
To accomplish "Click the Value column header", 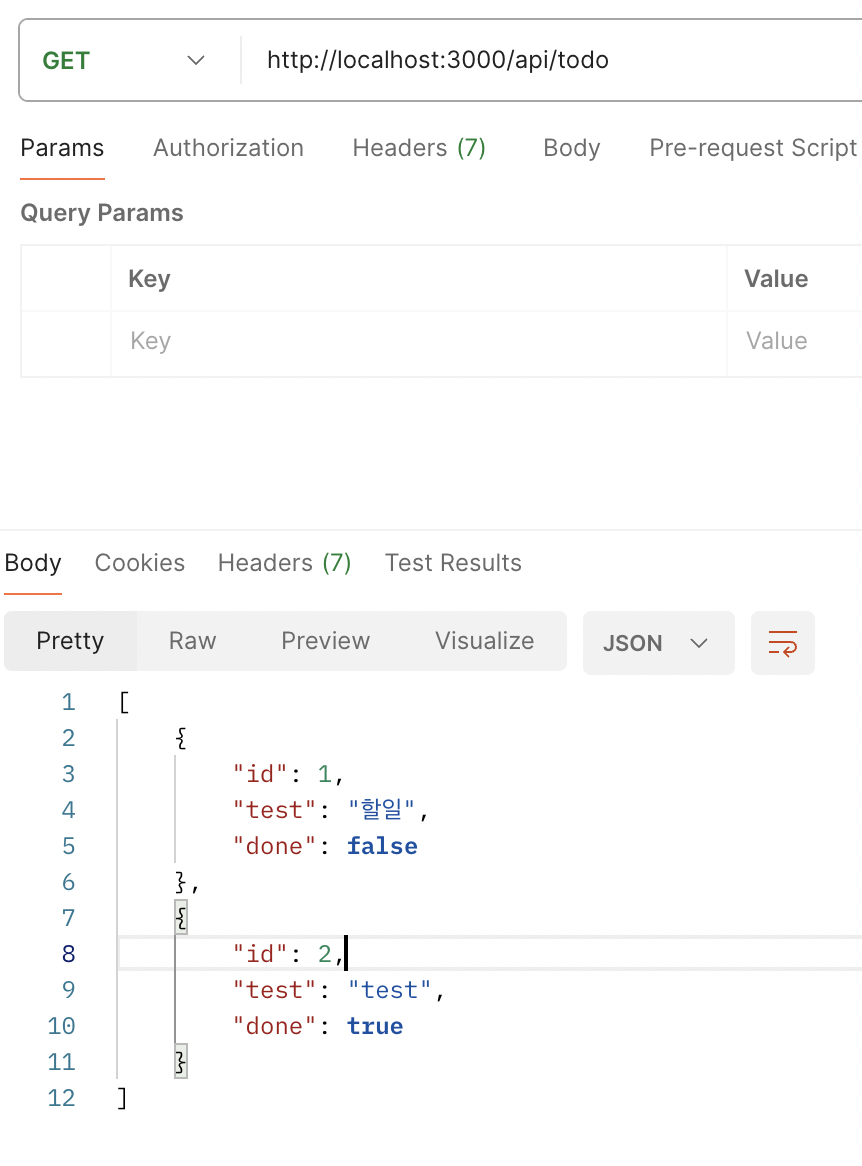I will pyautogui.click(x=776, y=279).
